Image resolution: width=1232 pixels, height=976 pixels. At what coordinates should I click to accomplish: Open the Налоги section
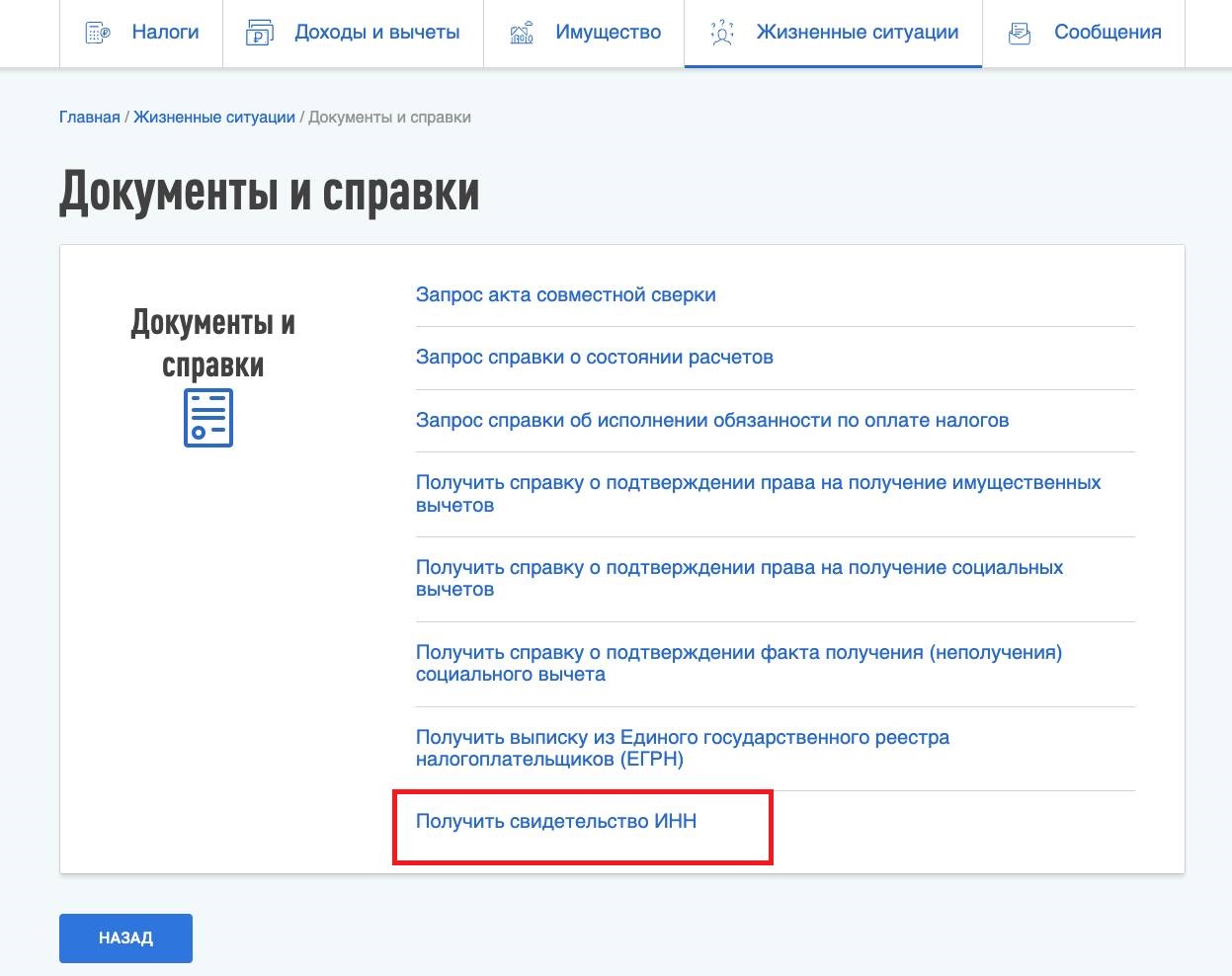pos(164,32)
